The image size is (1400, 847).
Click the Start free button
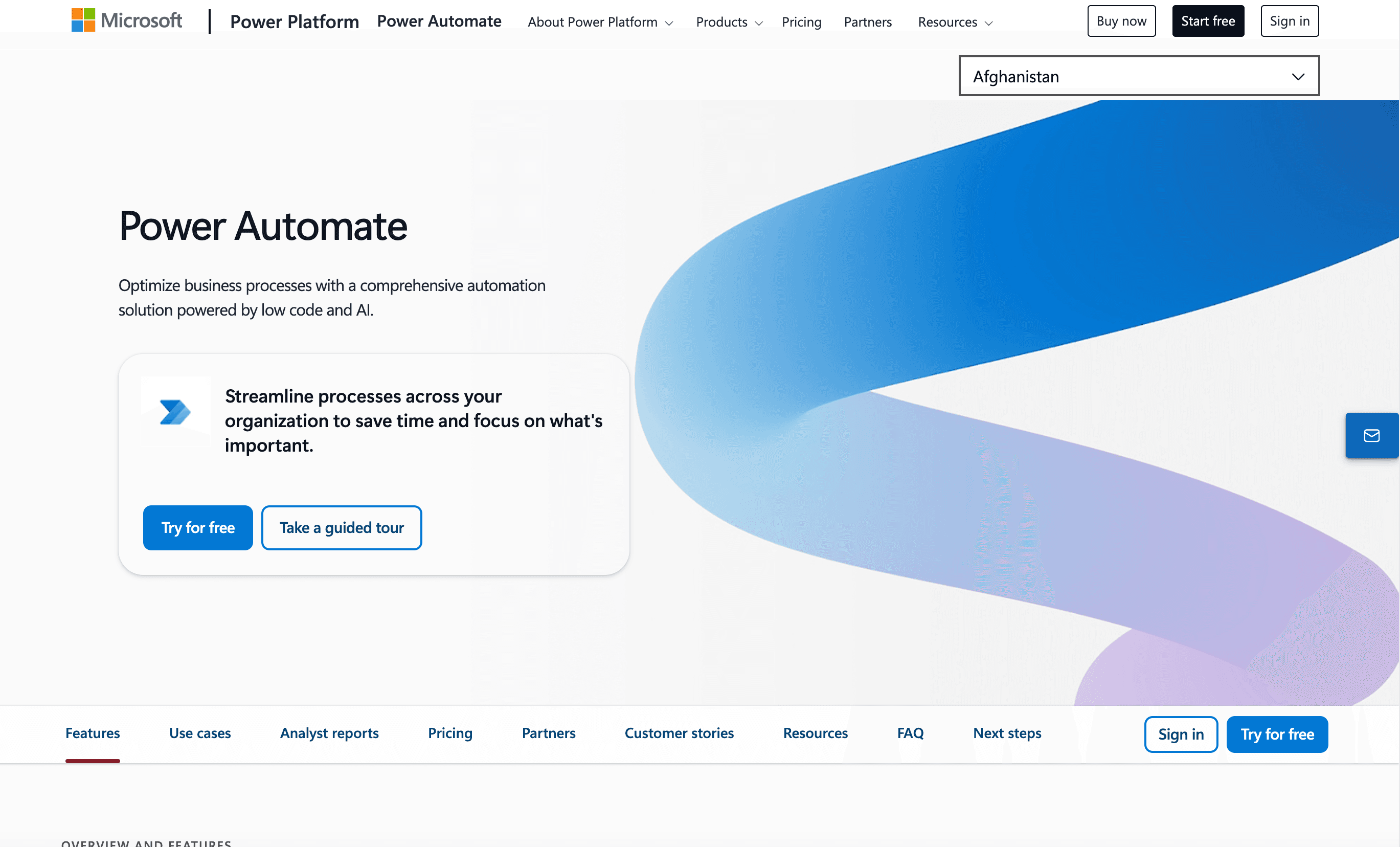point(1208,20)
